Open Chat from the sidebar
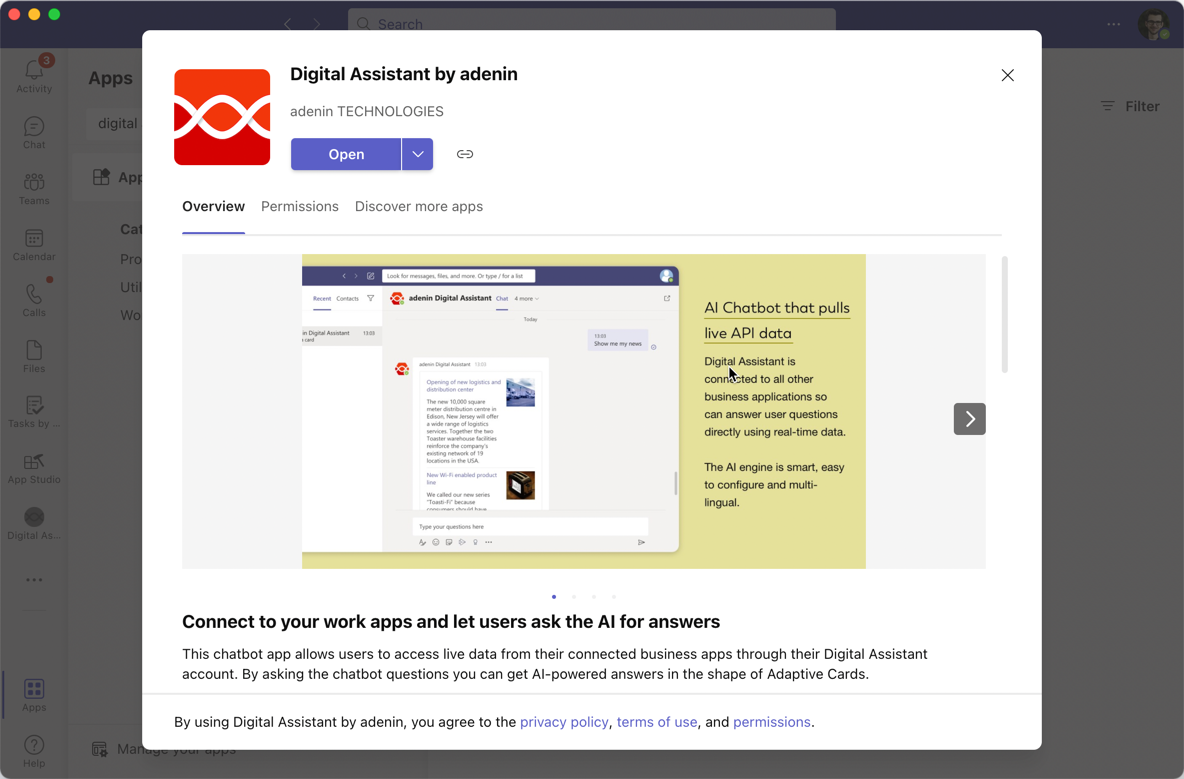This screenshot has height=779, width=1184. pyautogui.click(x=34, y=133)
